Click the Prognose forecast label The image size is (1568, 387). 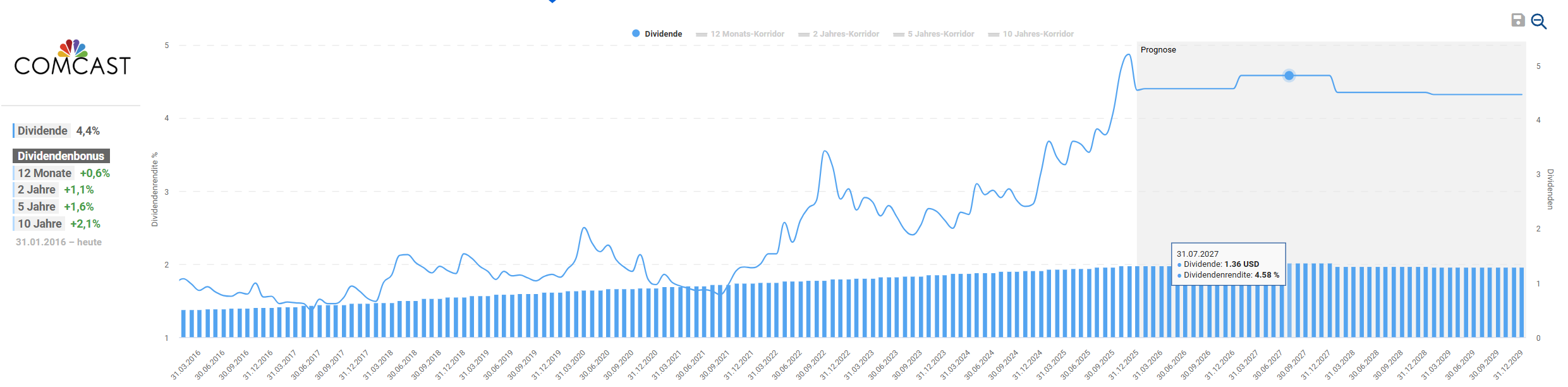[1158, 50]
